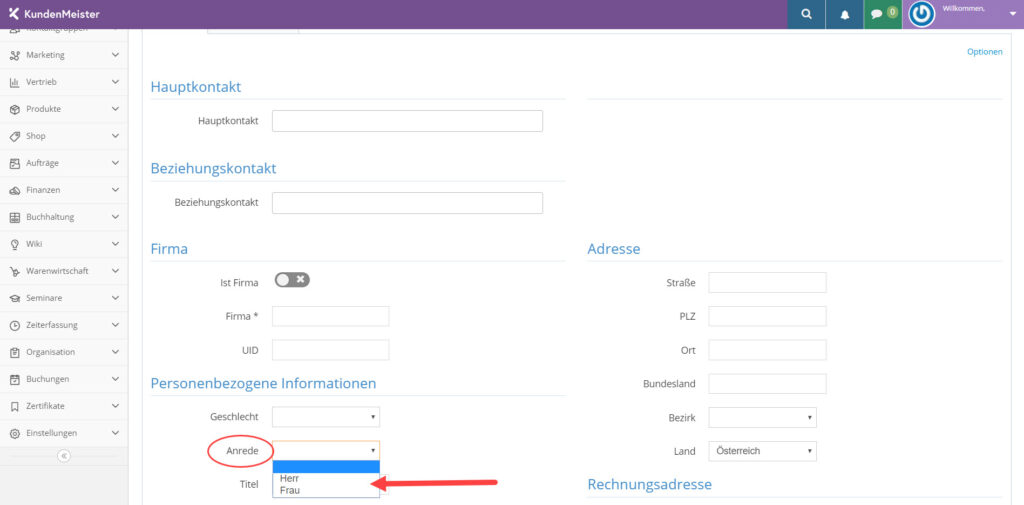Open the Wiki menu item
This screenshot has height=505, width=1024.
click(x=64, y=244)
